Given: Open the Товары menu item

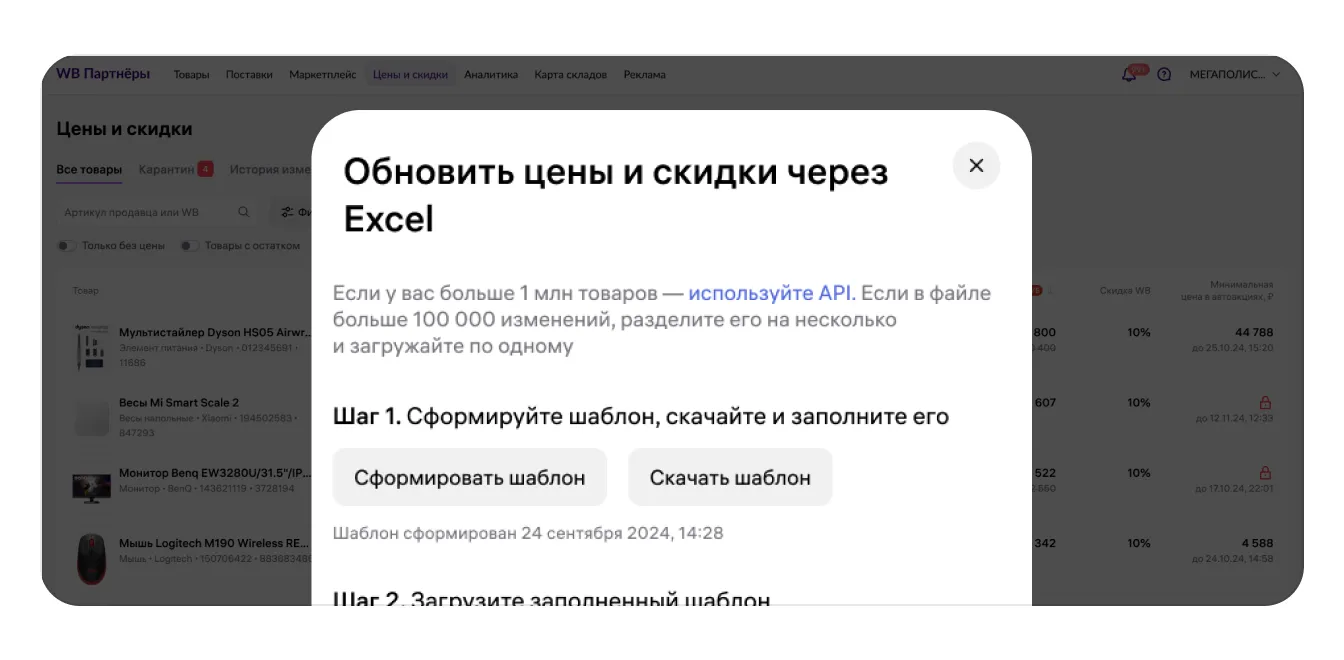Looking at the screenshot, I should click(191, 75).
